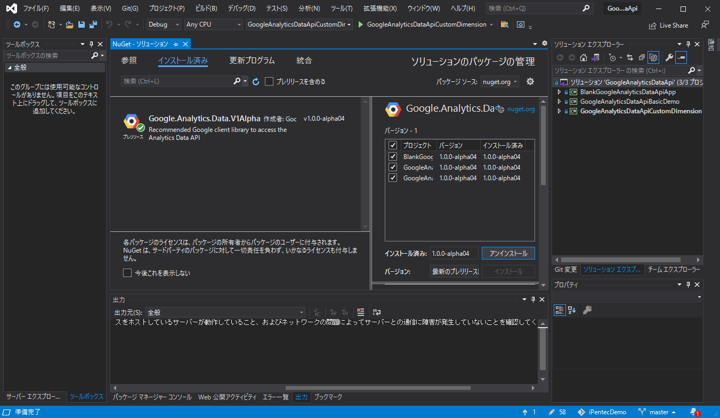This screenshot has height=418, width=720.
Task: Open the ツール(T) menu
Action: click(x=342, y=8)
